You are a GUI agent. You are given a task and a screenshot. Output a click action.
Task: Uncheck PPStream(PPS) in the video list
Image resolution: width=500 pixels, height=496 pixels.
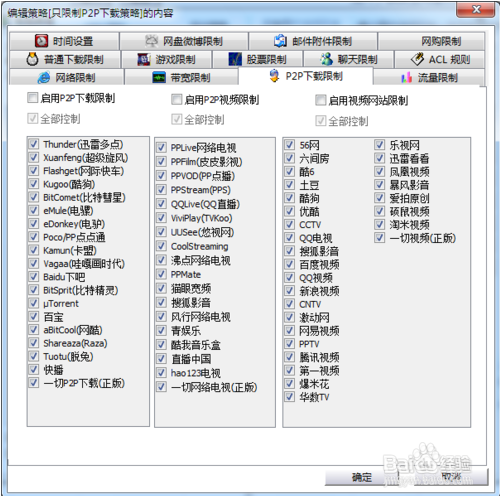[161, 190]
